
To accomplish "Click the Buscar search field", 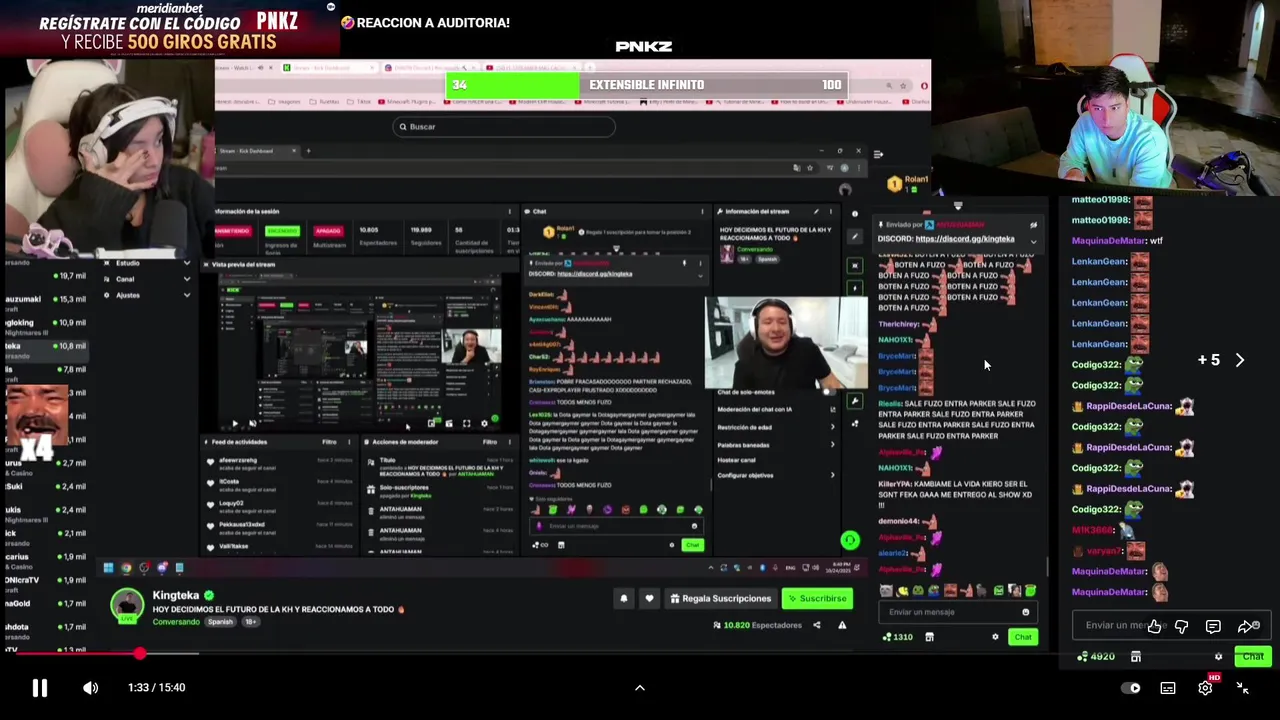I will click(503, 127).
